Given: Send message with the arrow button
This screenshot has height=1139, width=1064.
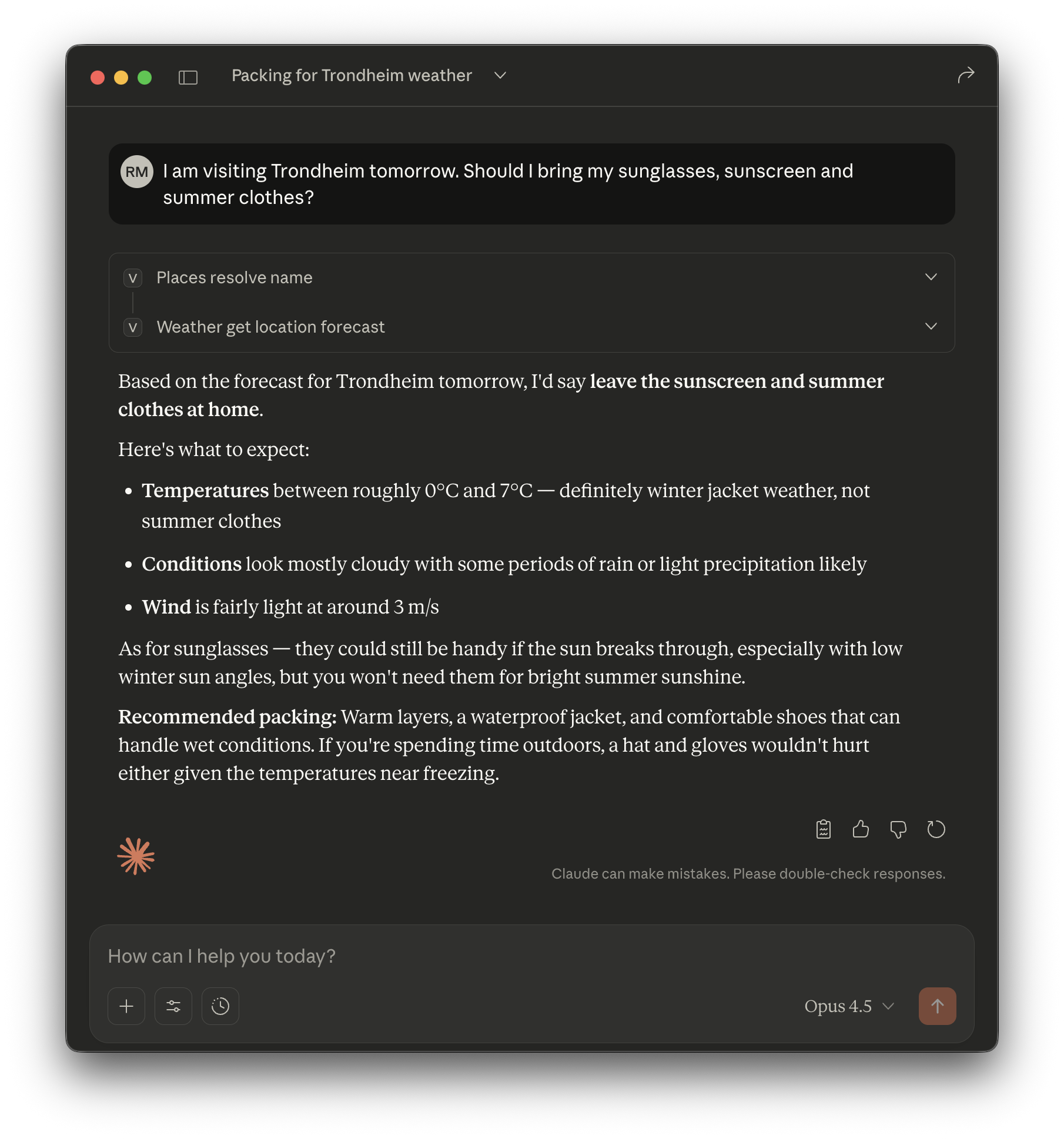Looking at the screenshot, I should pos(937,1006).
